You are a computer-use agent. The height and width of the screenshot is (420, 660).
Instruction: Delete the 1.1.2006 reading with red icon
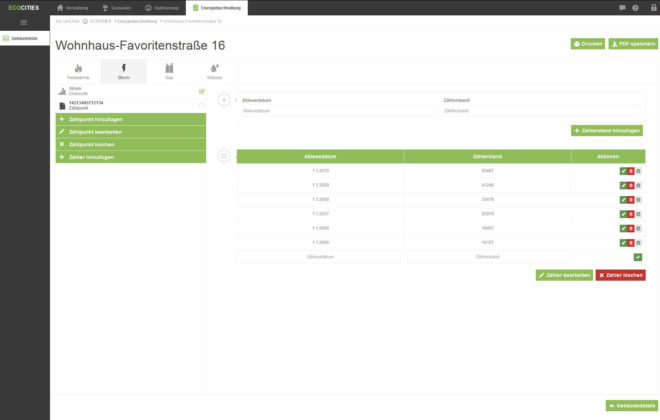pos(631,229)
